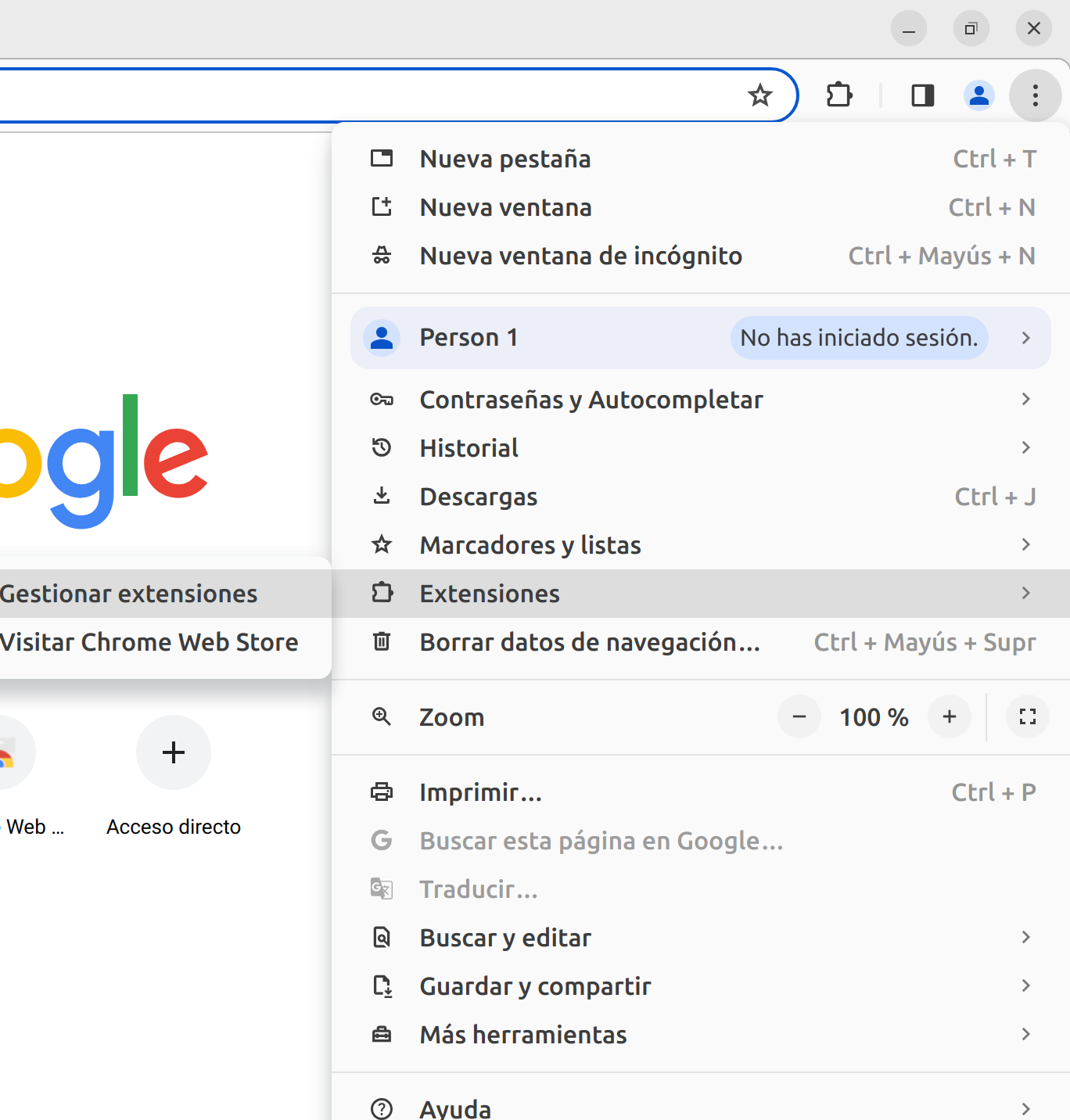Open the Extensions puzzle icon in toolbar
Image resolution: width=1070 pixels, height=1120 pixels.
coord(839,95)
